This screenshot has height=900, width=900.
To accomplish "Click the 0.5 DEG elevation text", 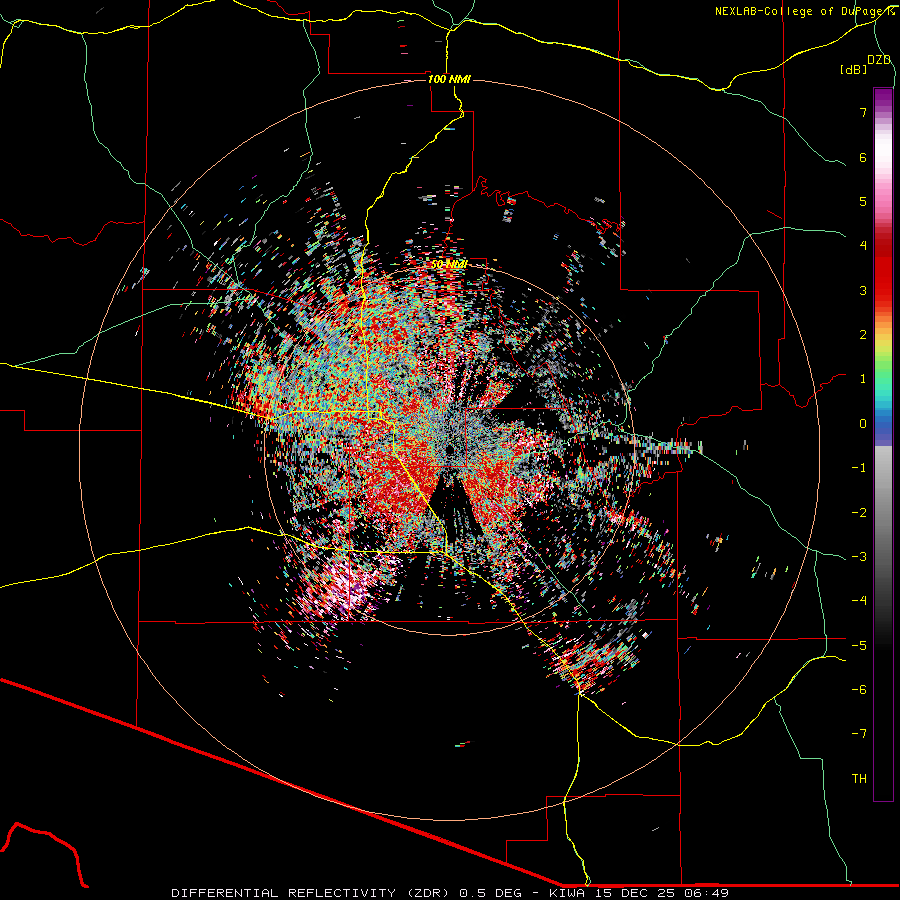I will pos(490,893).
